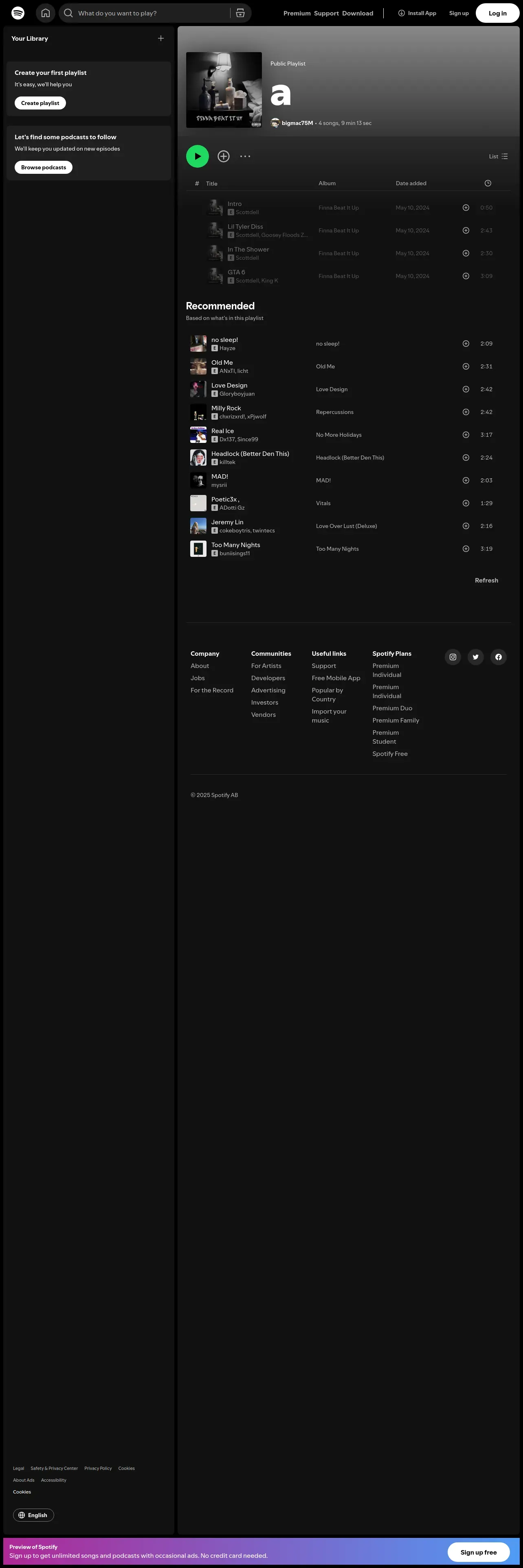Viewport: 523px width, 1568px height.
Task: Play the playlist with green button
Action: (197, 156)
